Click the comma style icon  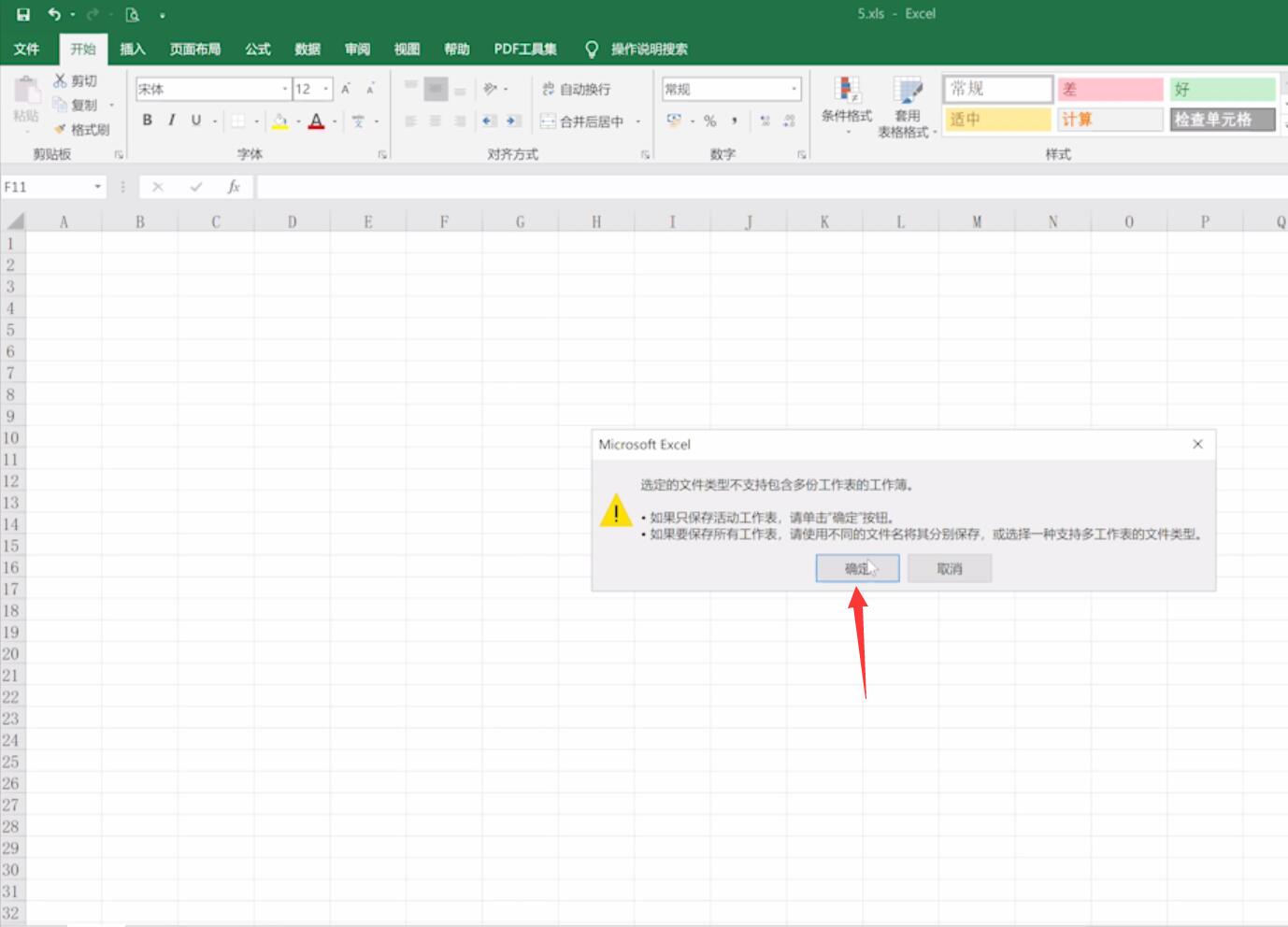(x=735, y=121)
